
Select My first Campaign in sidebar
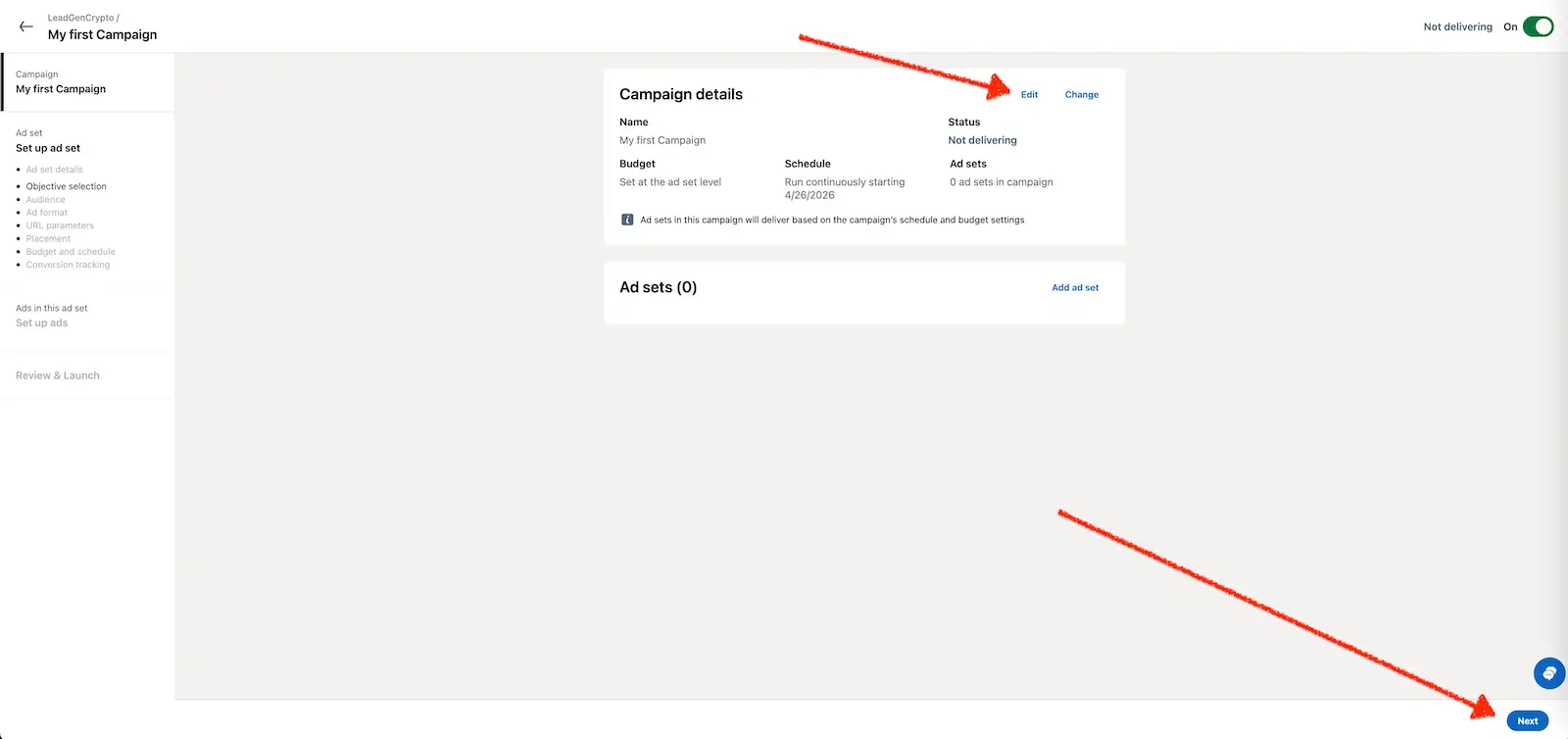61,89
